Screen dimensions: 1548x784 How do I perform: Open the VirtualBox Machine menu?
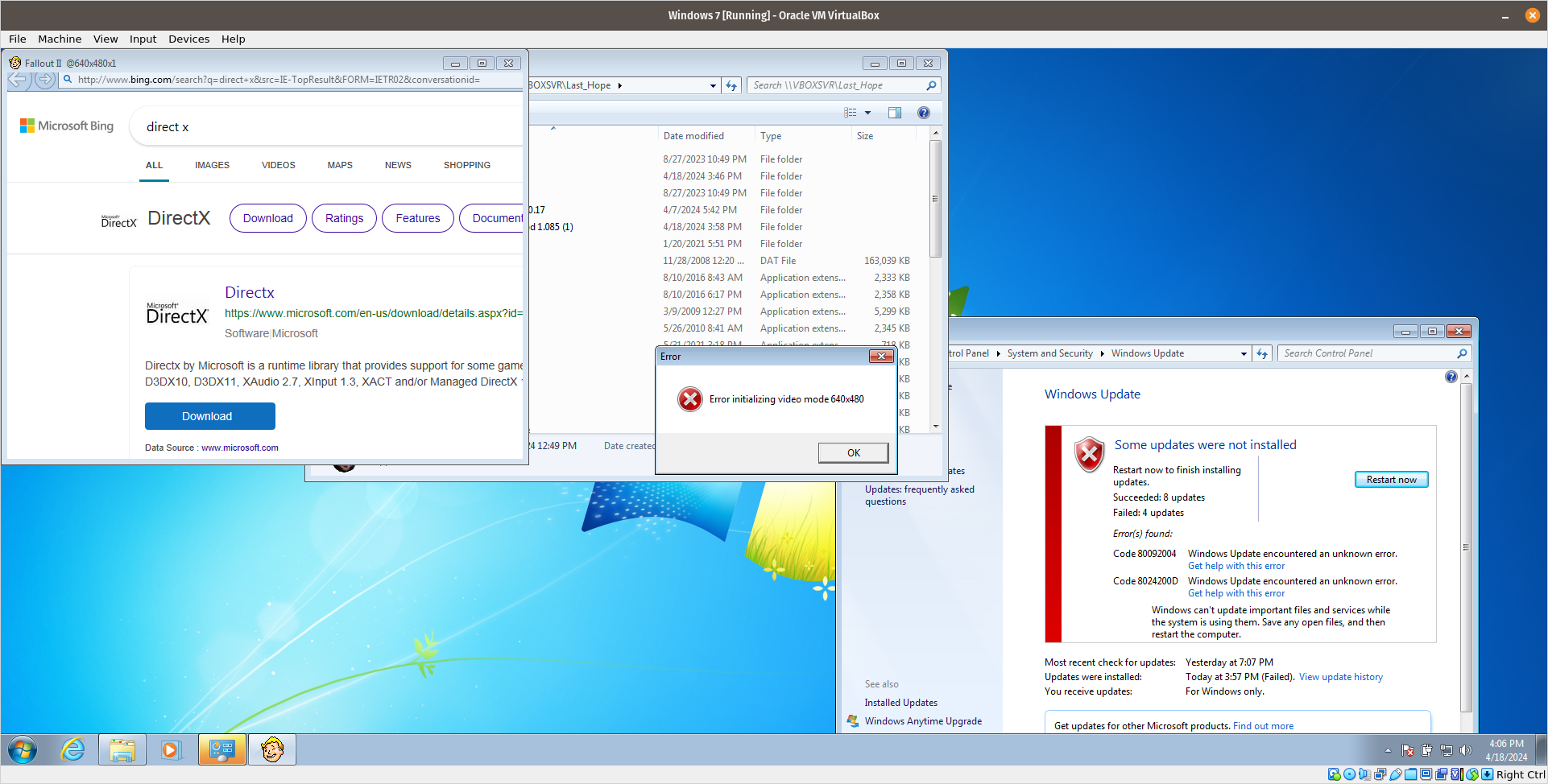point(60,39)
